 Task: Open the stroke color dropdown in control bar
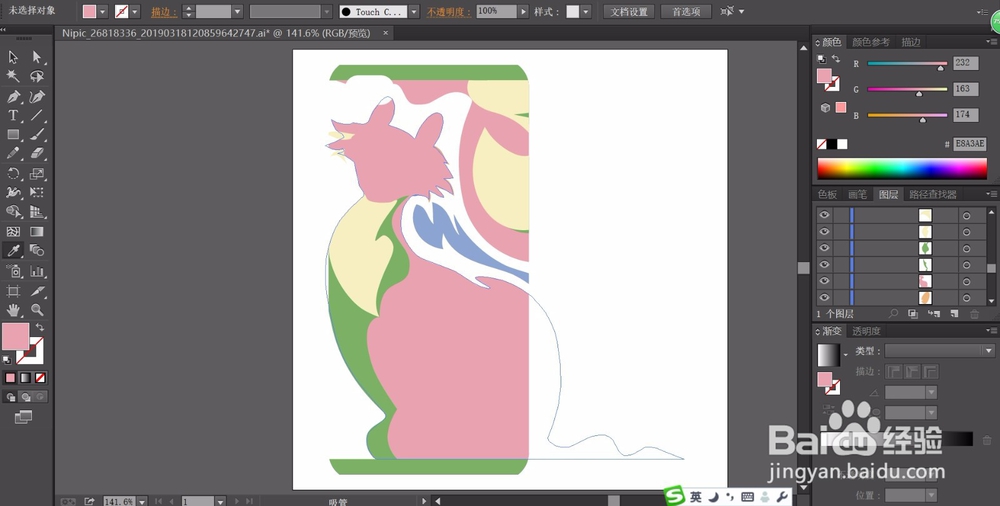(135, 11)
